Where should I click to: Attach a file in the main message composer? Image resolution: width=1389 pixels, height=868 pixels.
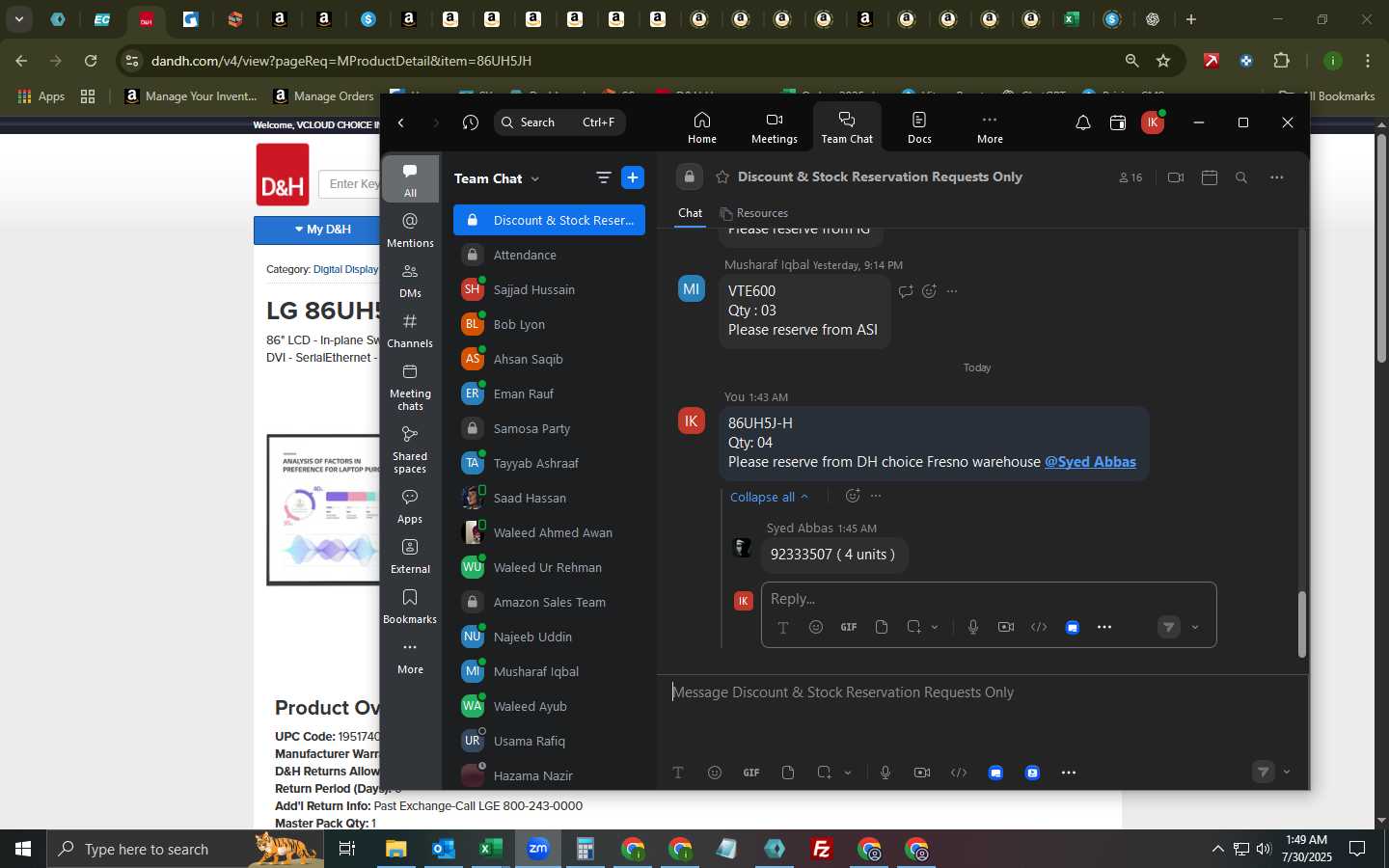(x=788, y=773)
